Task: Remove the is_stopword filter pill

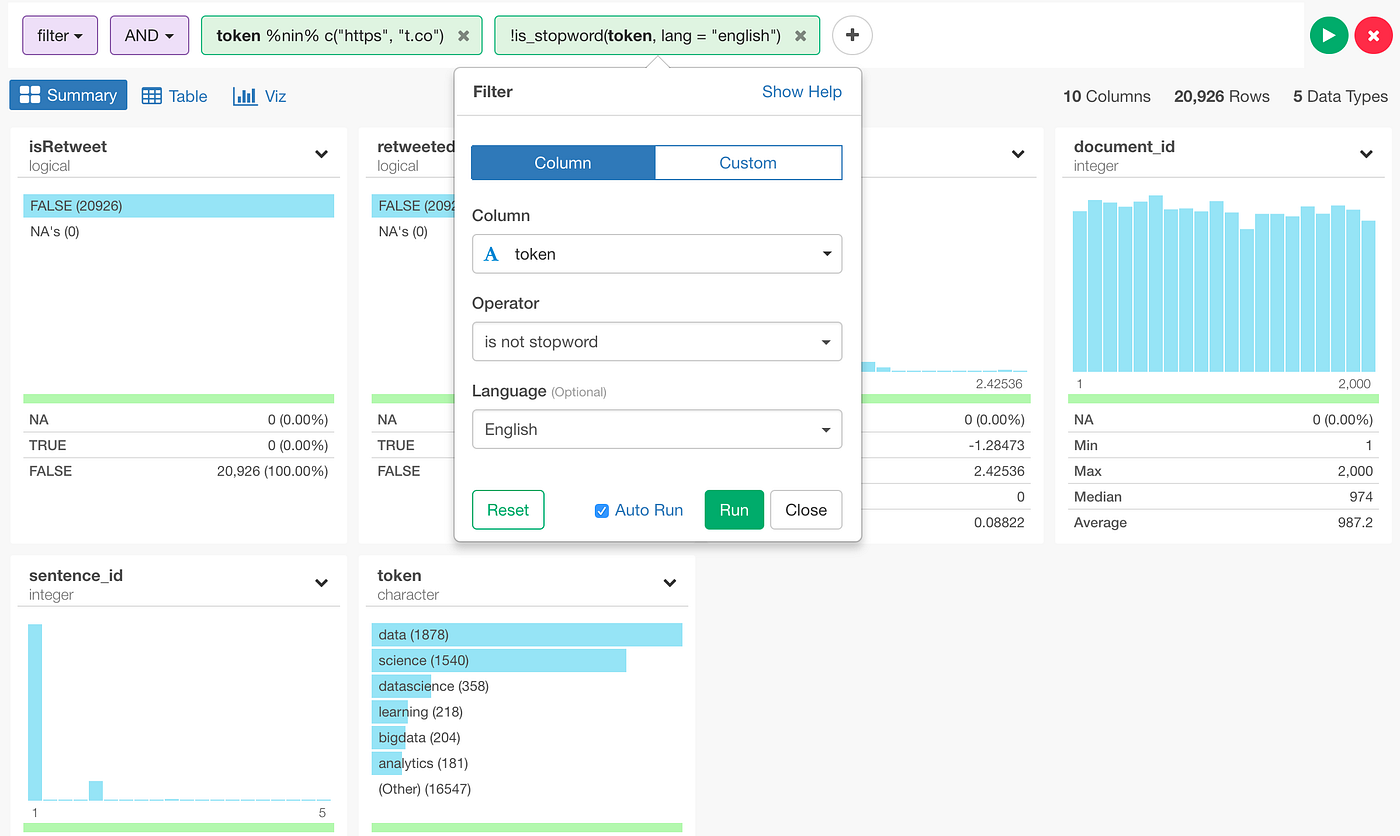Action: pyautogui.click(x=799, y=34)
